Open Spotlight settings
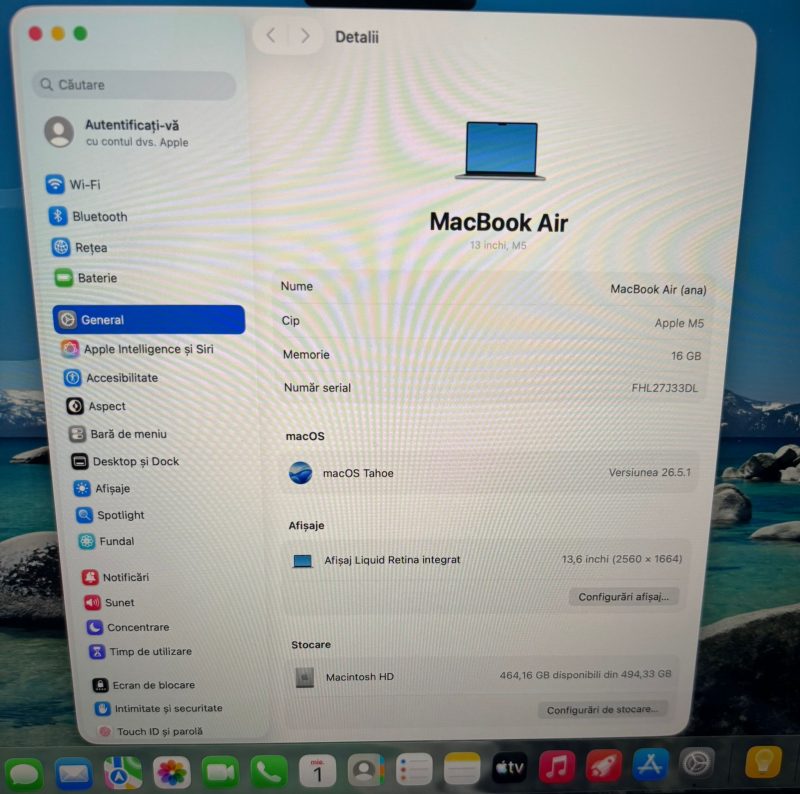Screen dimensions: 800x794 tap(110, 515)
